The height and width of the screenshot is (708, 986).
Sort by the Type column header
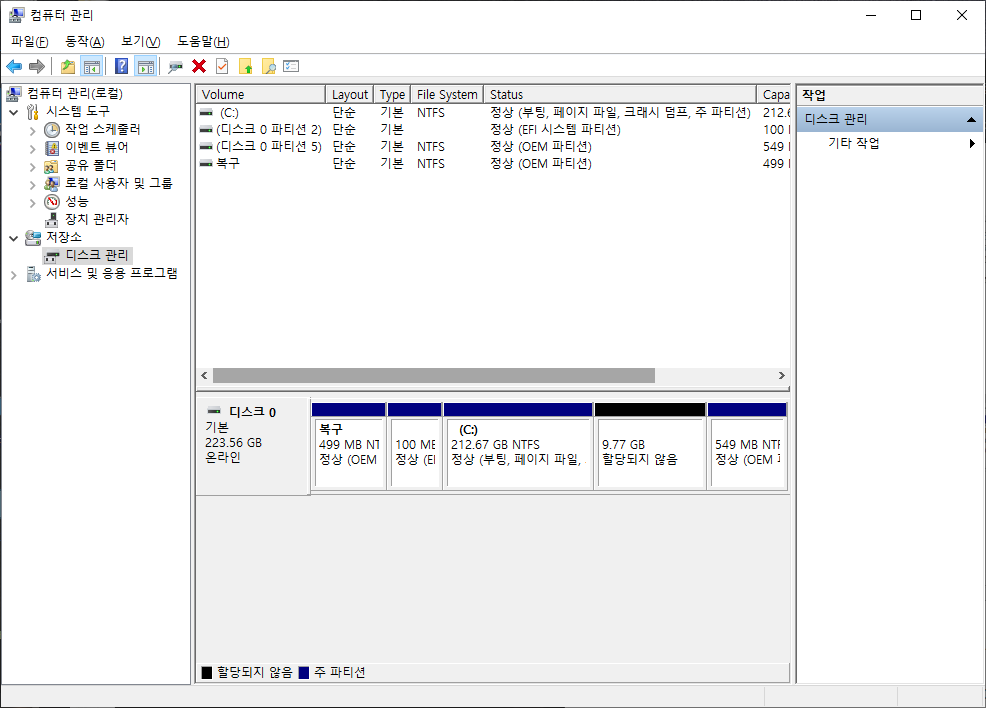click(x=392, y=94)
